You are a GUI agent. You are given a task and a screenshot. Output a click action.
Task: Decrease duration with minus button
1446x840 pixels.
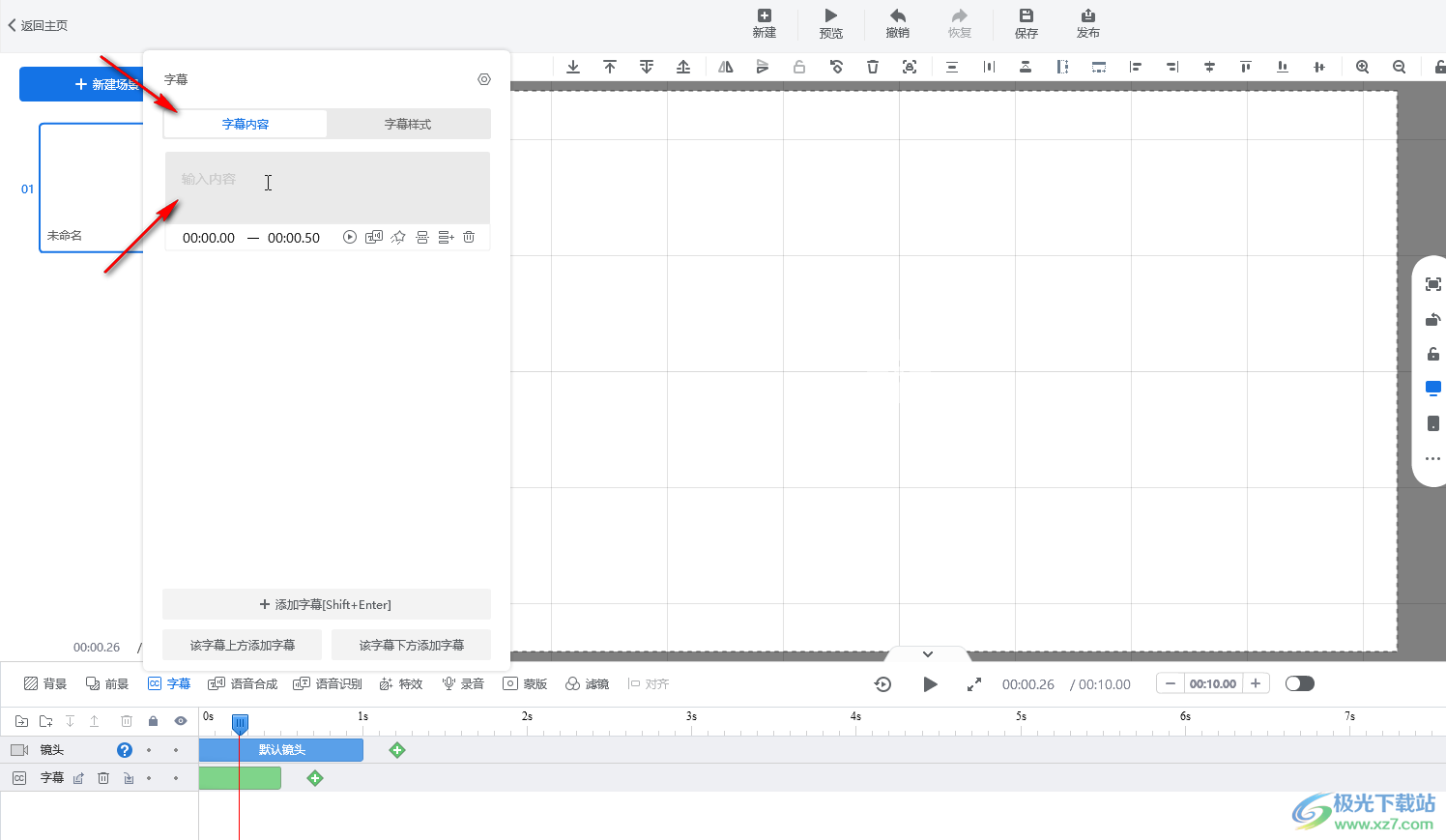1171,683
